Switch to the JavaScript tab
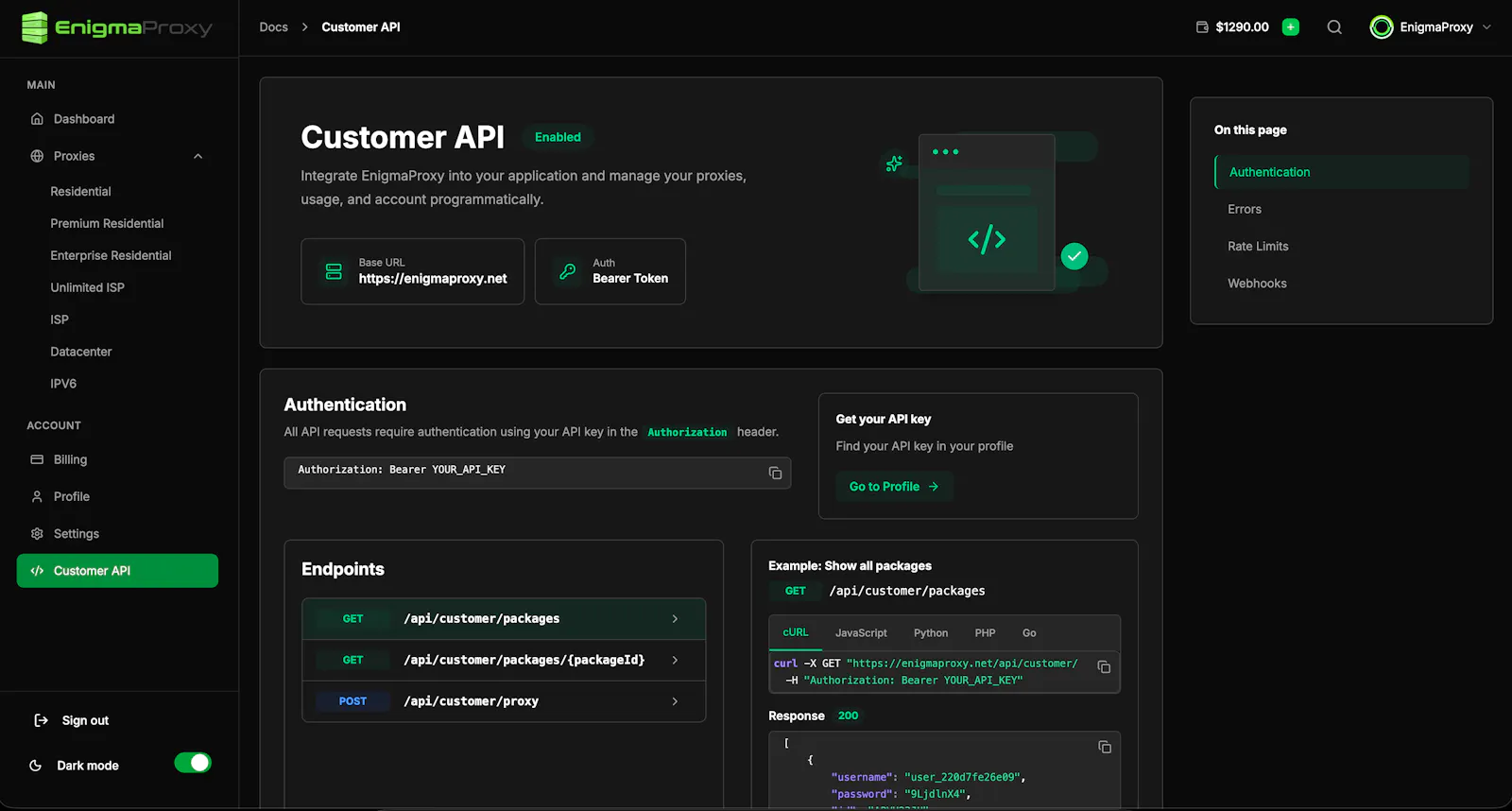The image size is (1512, 811). coord(861,633)
